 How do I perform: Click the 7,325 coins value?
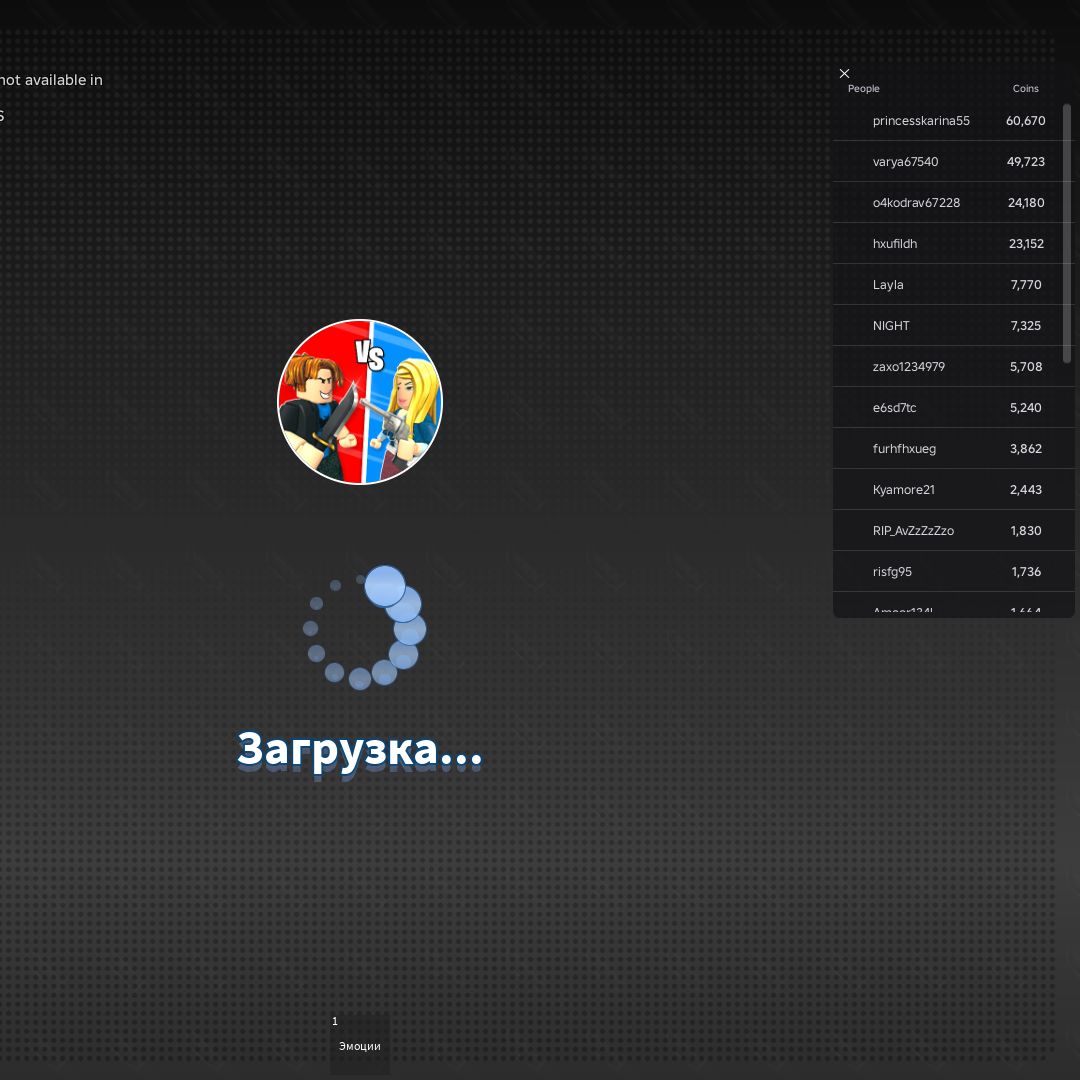tap(1026, 326)
